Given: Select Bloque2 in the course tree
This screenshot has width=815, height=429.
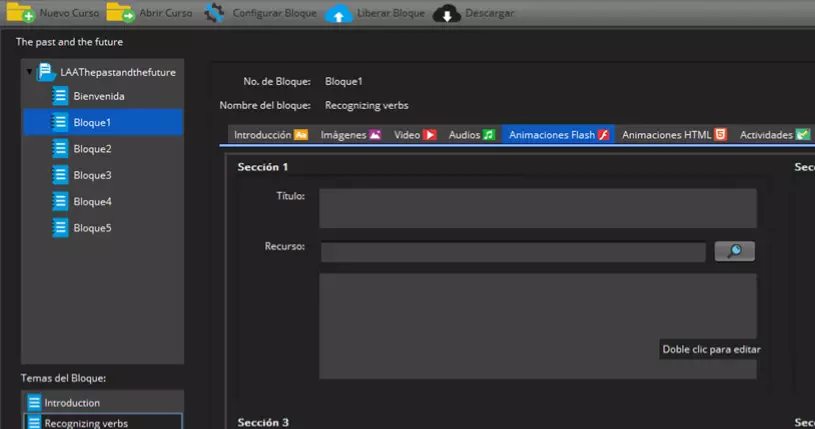Looking at the screenshot, I should pos(91,149).
